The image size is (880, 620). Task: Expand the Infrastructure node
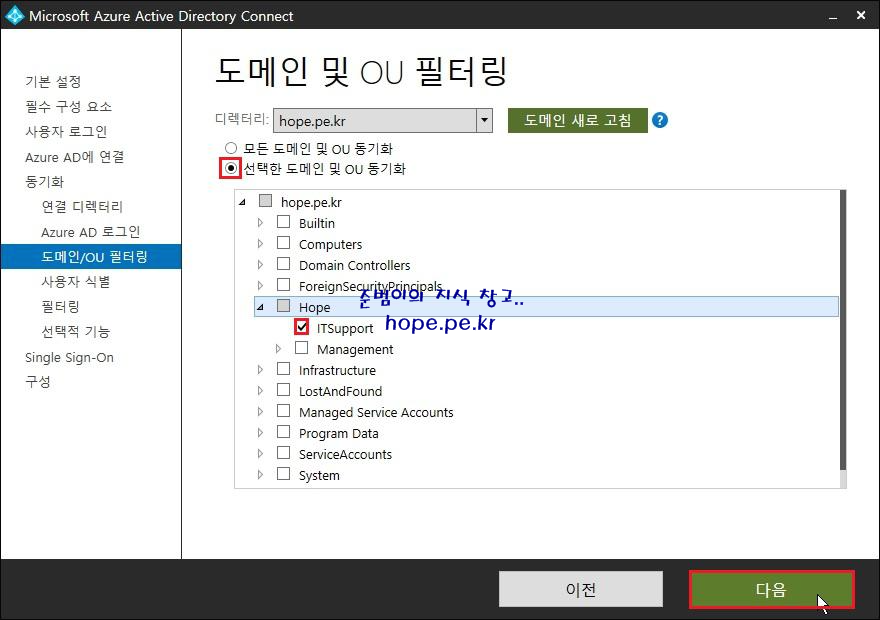click(260, 370)
